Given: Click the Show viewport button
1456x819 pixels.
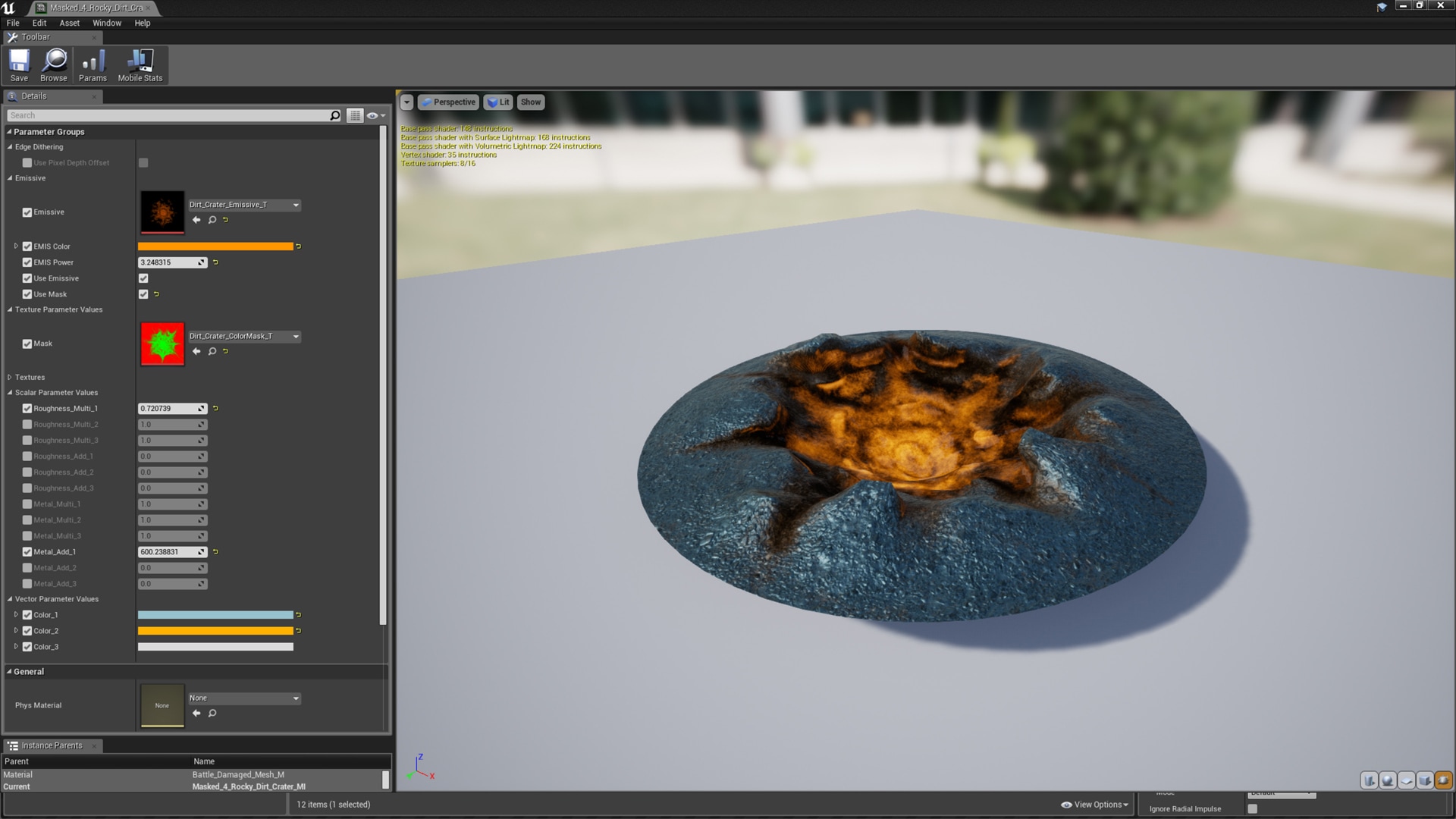Looking at the screenshot, I should tap(531, 102).
